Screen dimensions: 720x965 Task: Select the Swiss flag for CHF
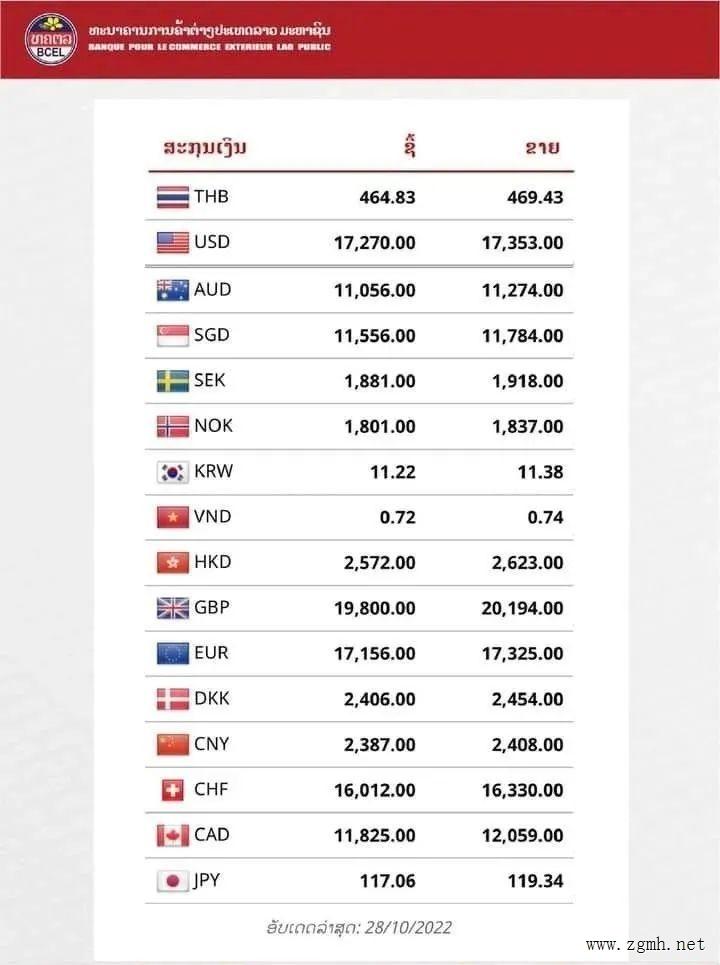click(173, 790)
